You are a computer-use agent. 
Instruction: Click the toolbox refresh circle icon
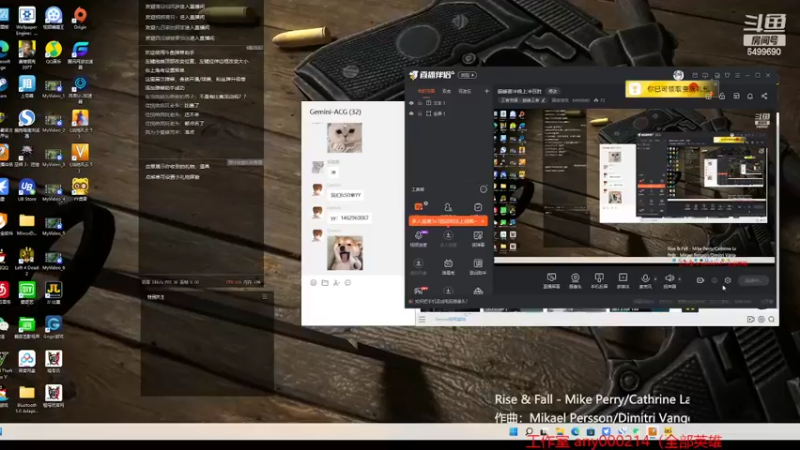click(x=483, y=189)
